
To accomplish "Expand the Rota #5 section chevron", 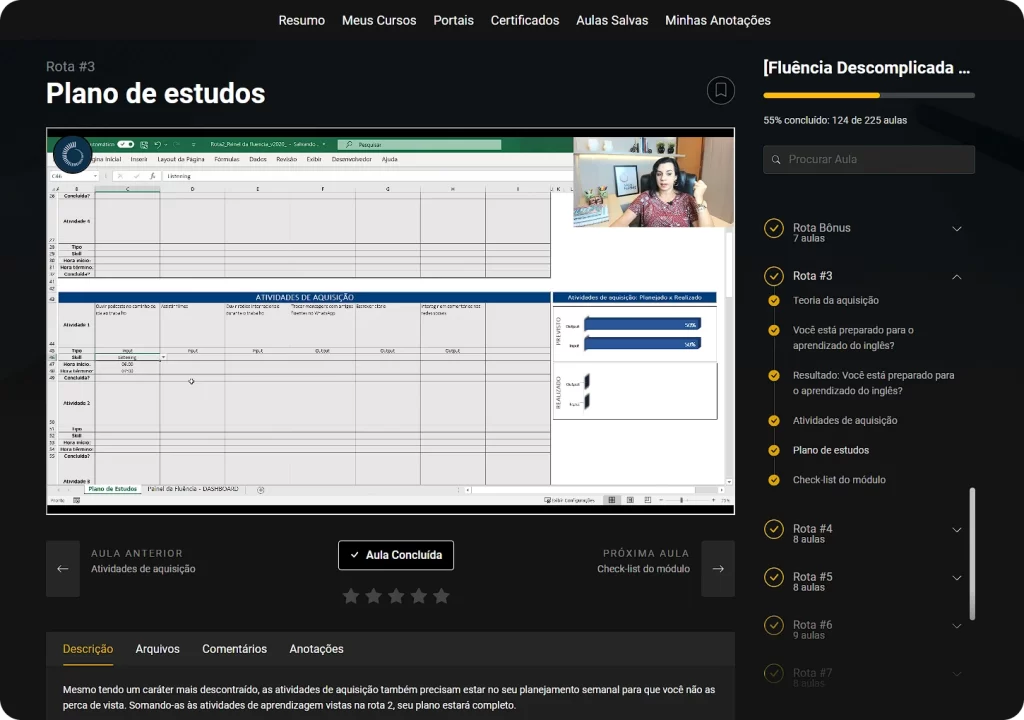I will click(957, 578).
